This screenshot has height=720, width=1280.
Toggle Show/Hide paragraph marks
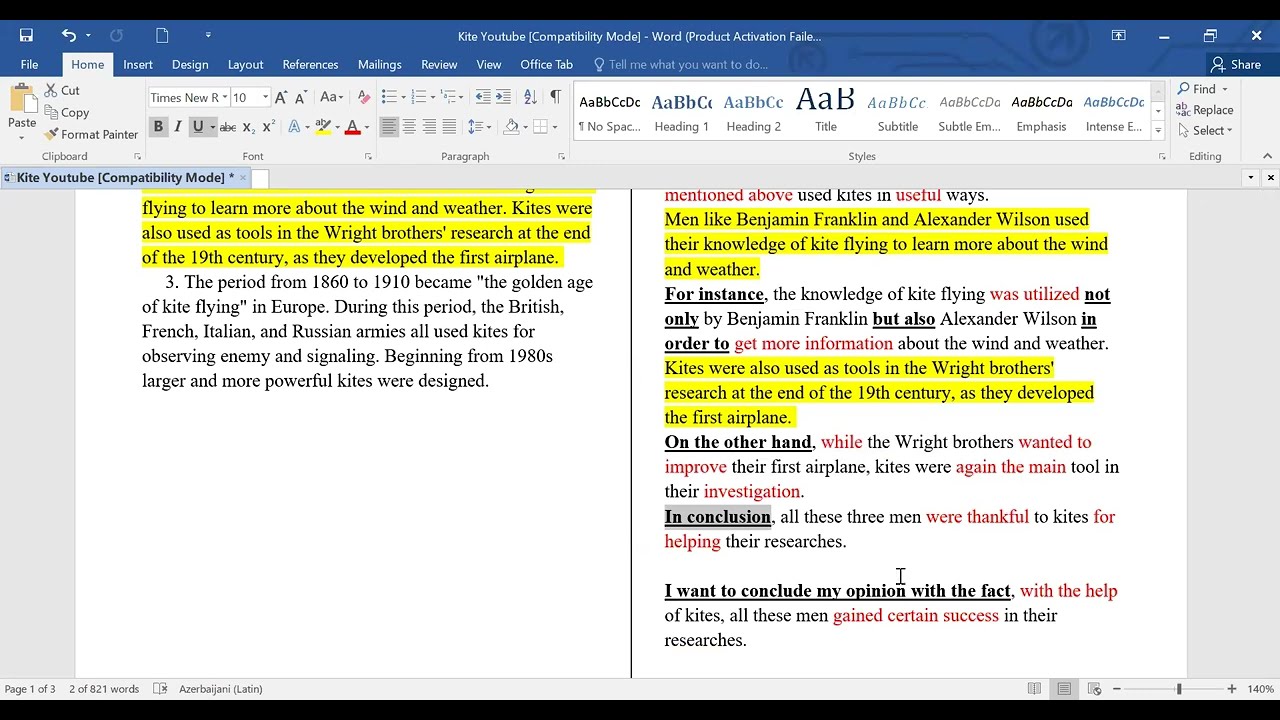[556, 97]
